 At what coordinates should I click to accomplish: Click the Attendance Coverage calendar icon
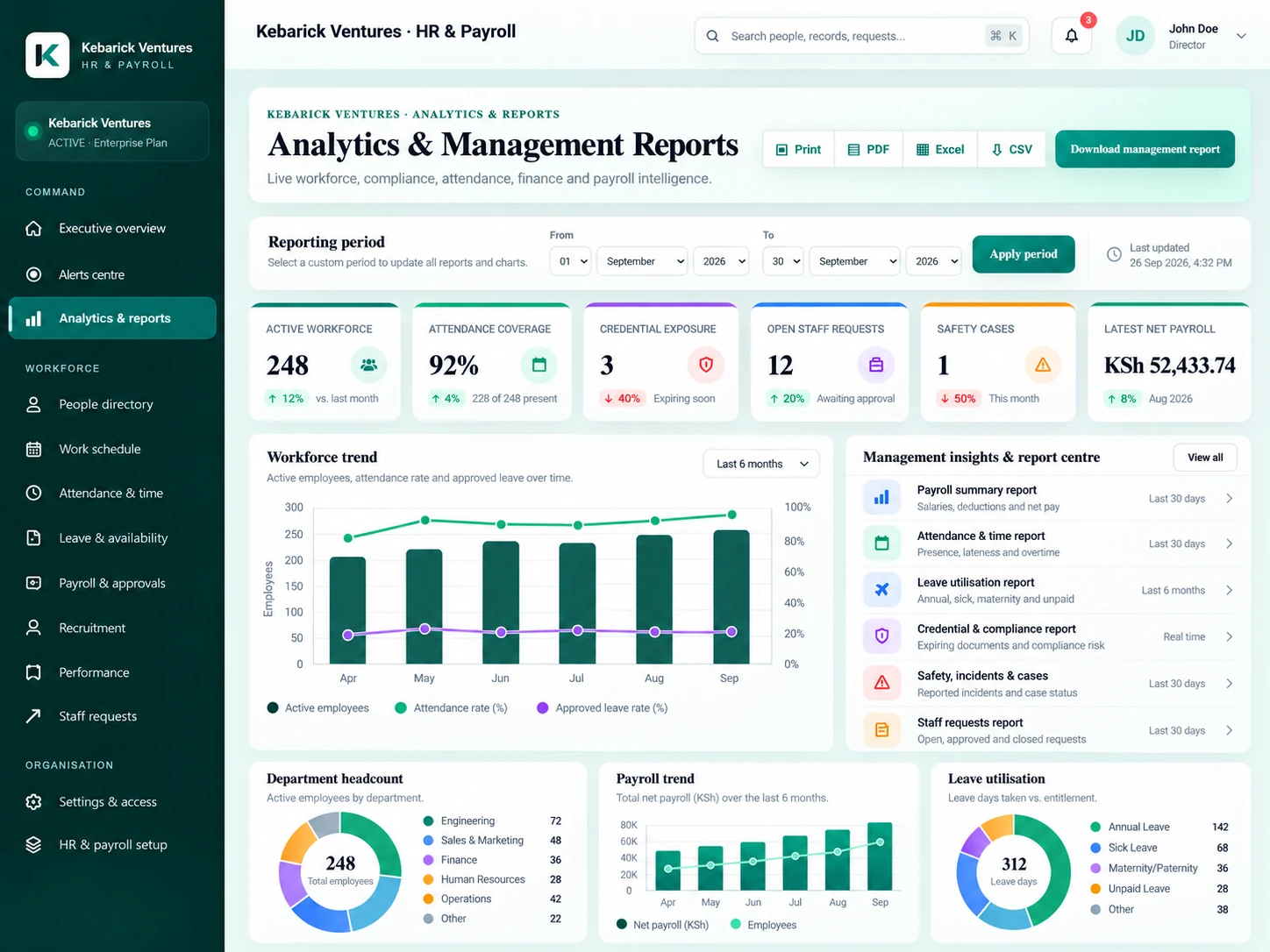click(539, 365)
